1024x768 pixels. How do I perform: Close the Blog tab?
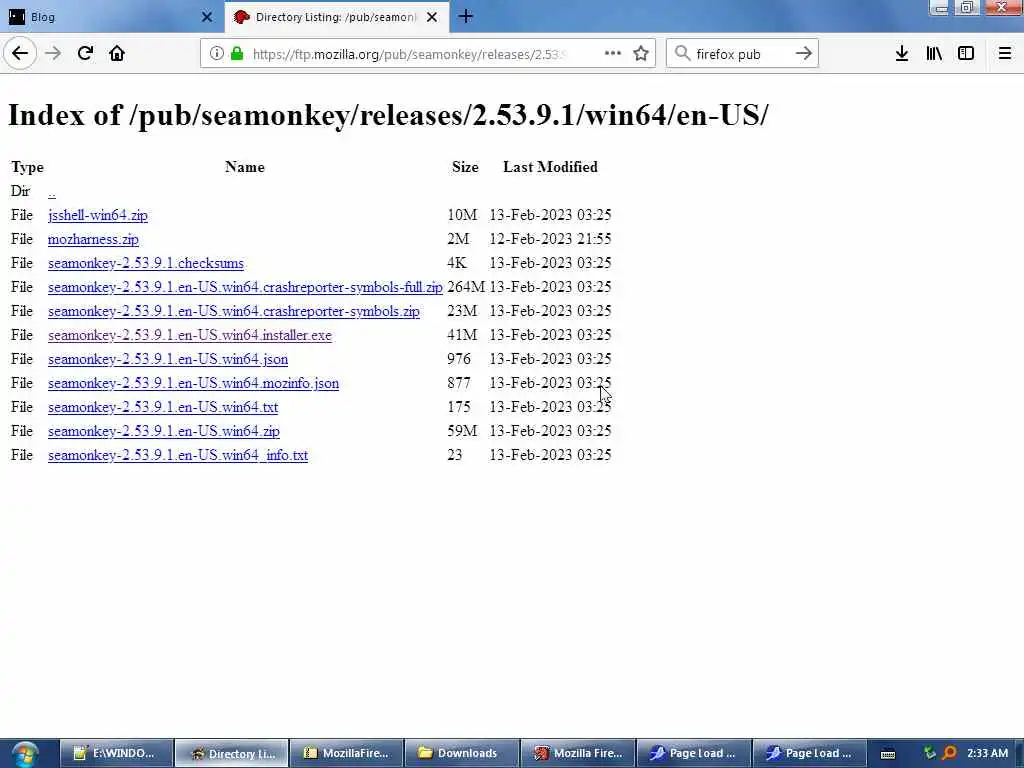click(x=207, y=17)
